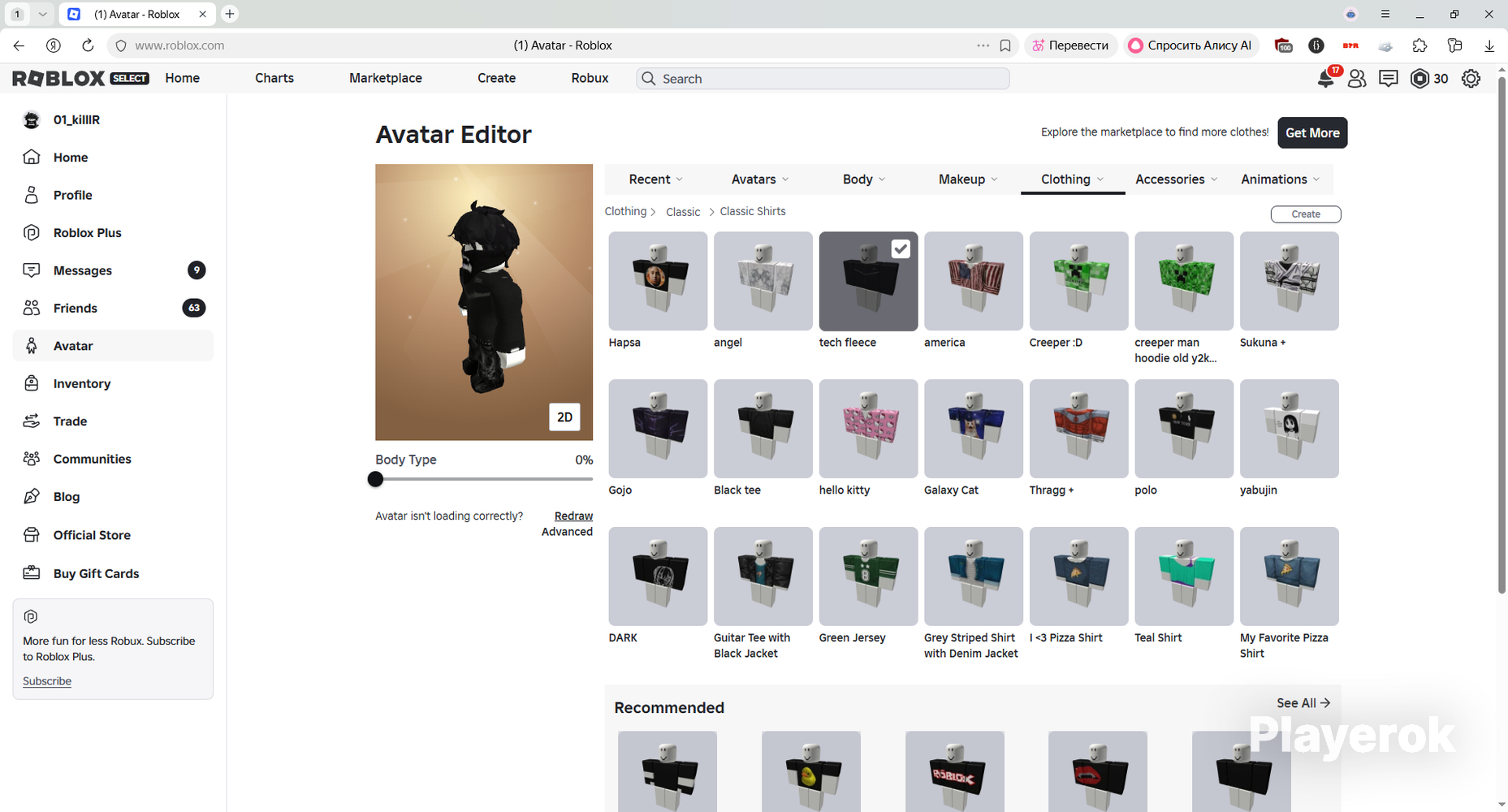Click the Buy Gift Cards icon in sidebar

(32, 572)
